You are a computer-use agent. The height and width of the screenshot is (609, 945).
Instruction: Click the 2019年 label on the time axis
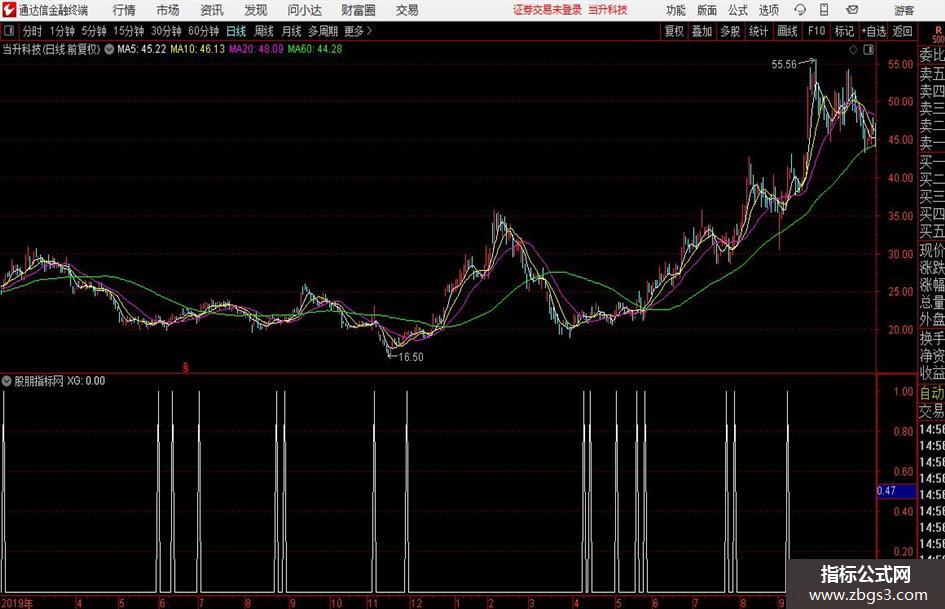(17, 603)
